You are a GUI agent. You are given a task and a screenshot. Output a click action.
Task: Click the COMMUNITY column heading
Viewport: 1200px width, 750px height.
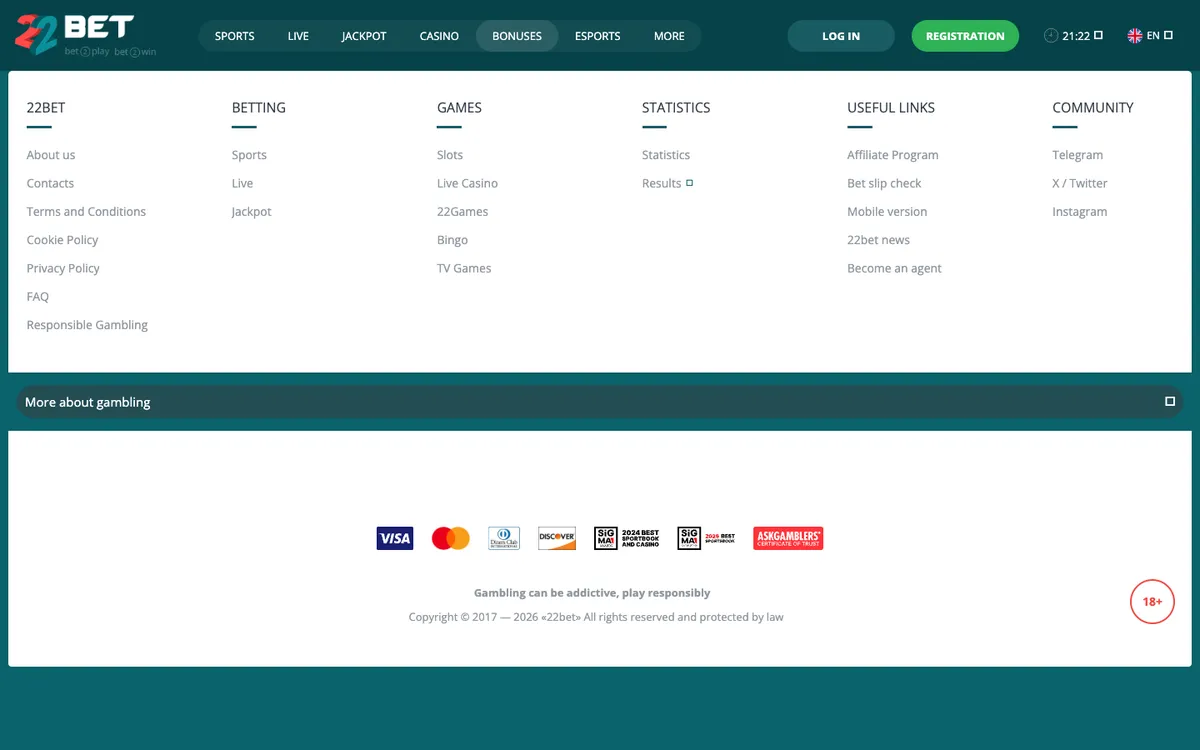(x=1093, y=108)
